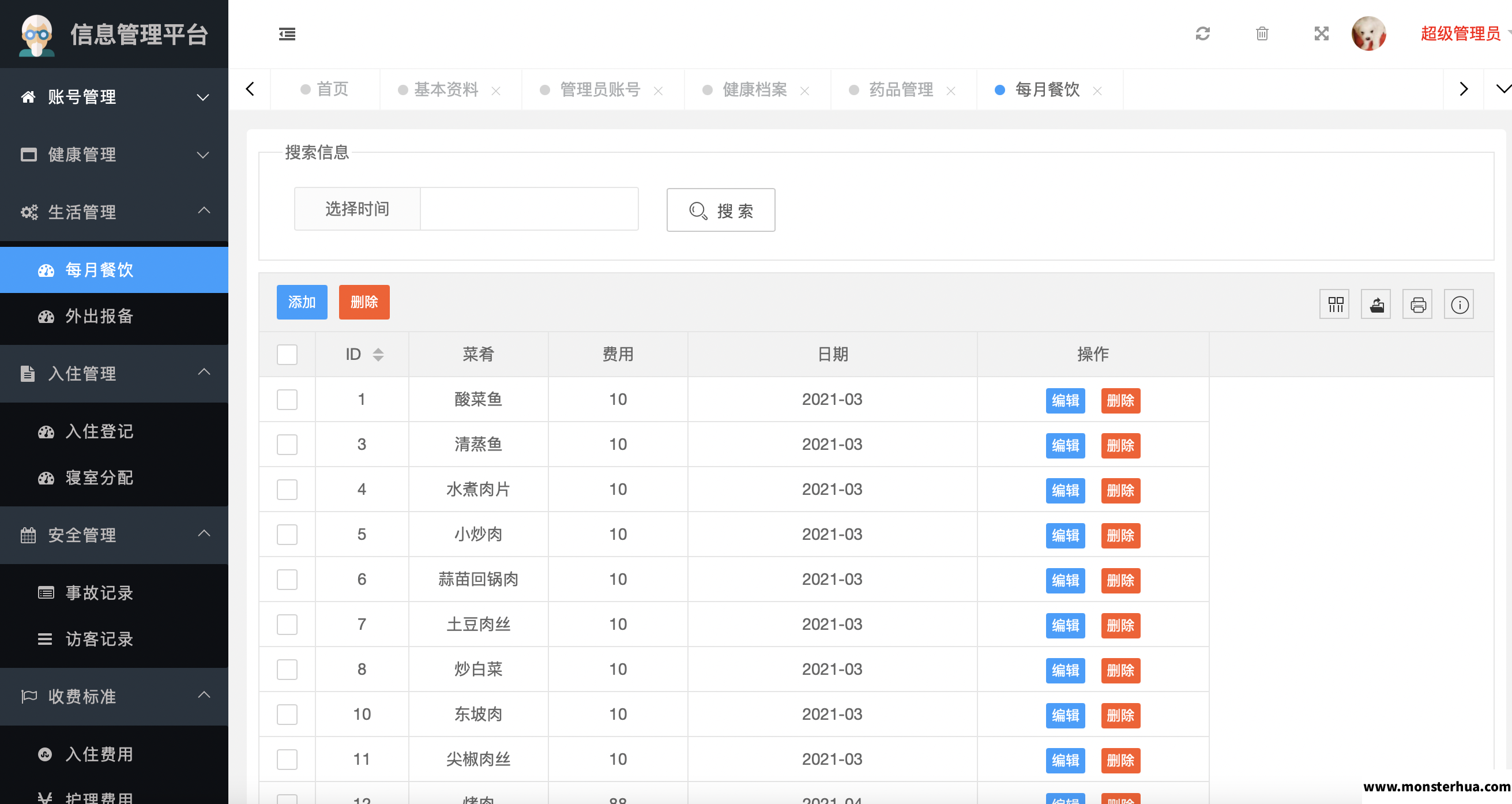This screenshot has width=1512, height=804.
Task: Collapse the 入住管理 menu
Action: pyautogui.click(x=114, y=374)
